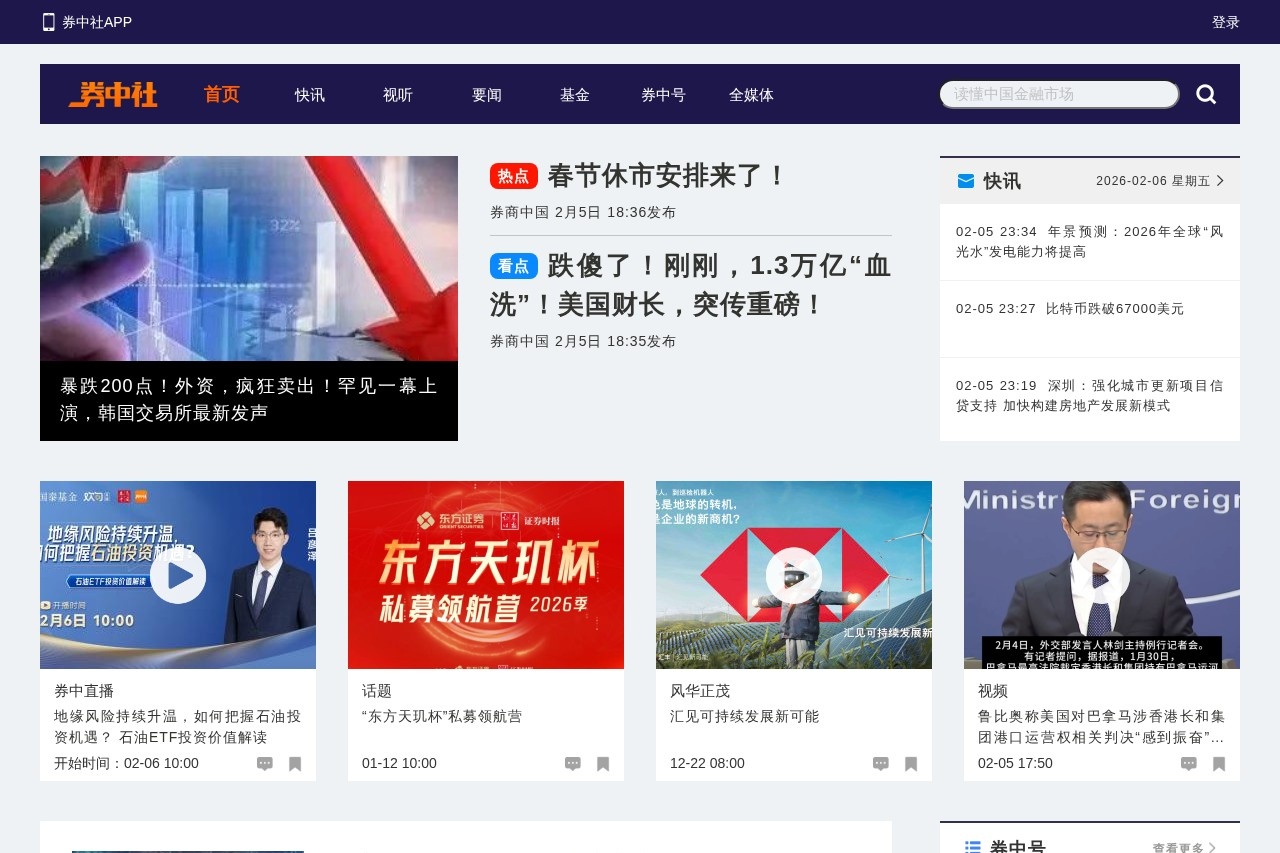The height and width of the screenshot is (853, 1280).
Task: Click 券商中国 2月5日 18:36发布 byline
Action: click(583, 212)
